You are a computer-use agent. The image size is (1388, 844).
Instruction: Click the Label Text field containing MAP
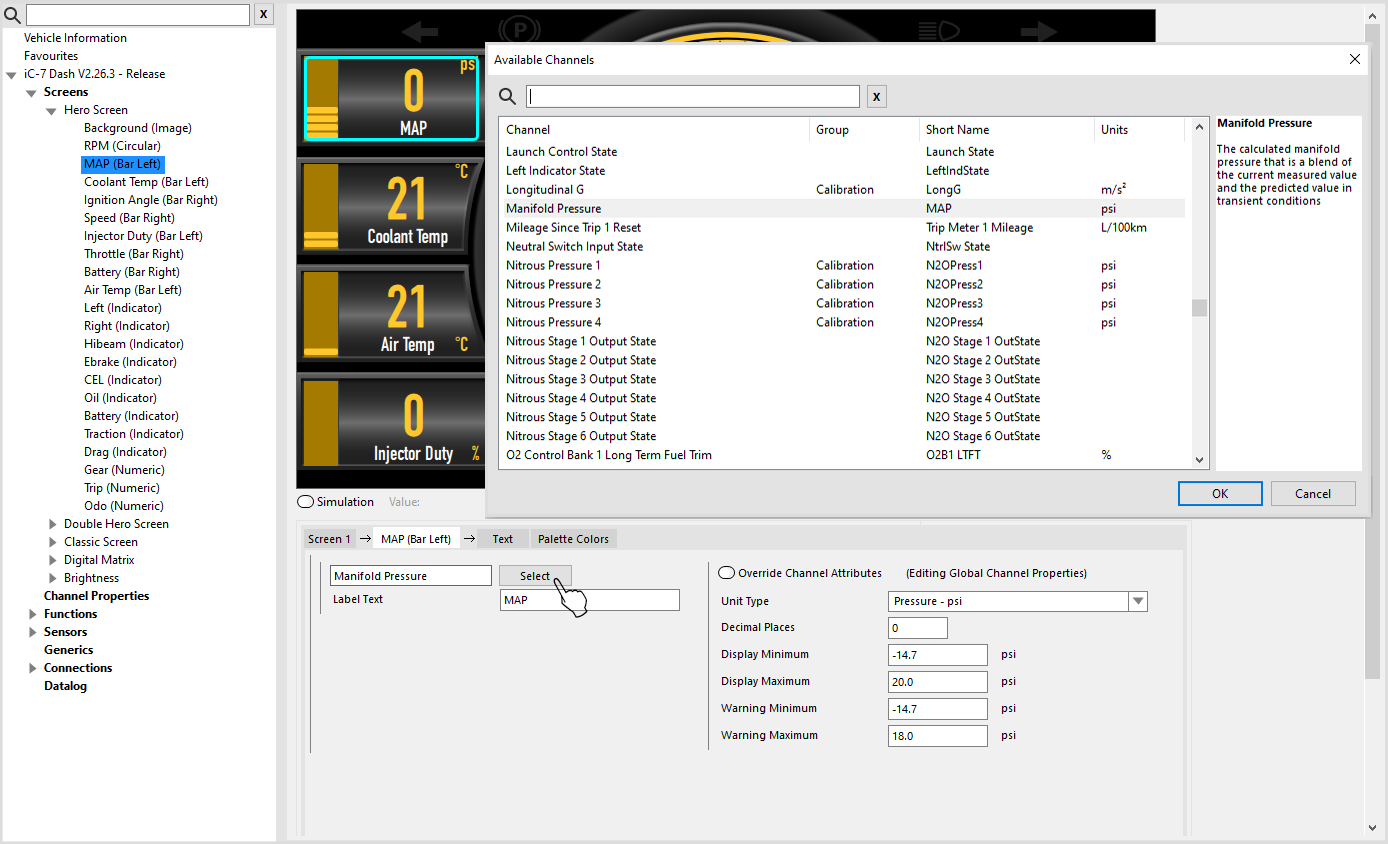590,600
